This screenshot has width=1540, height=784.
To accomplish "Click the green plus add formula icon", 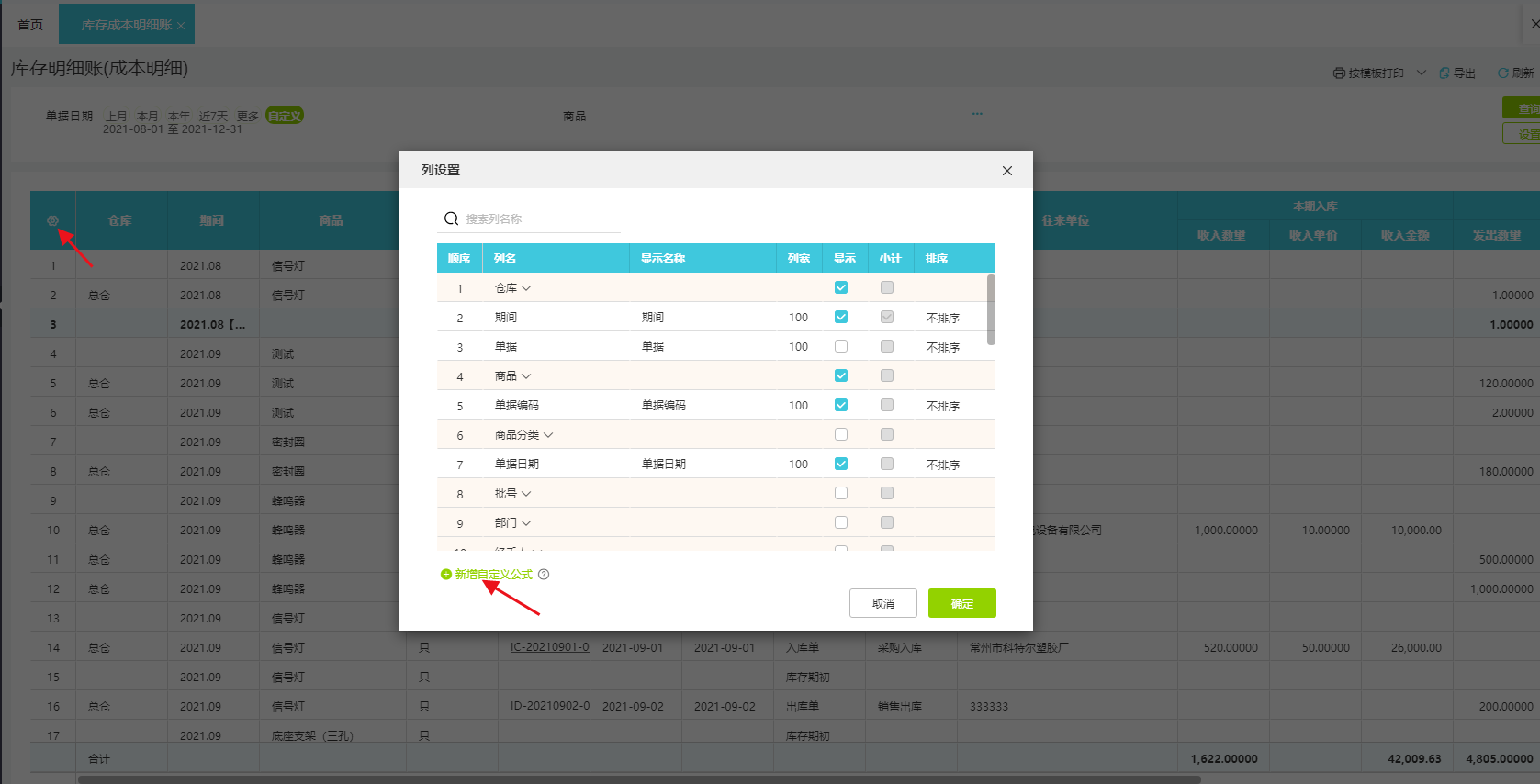I will coord(445,575).
